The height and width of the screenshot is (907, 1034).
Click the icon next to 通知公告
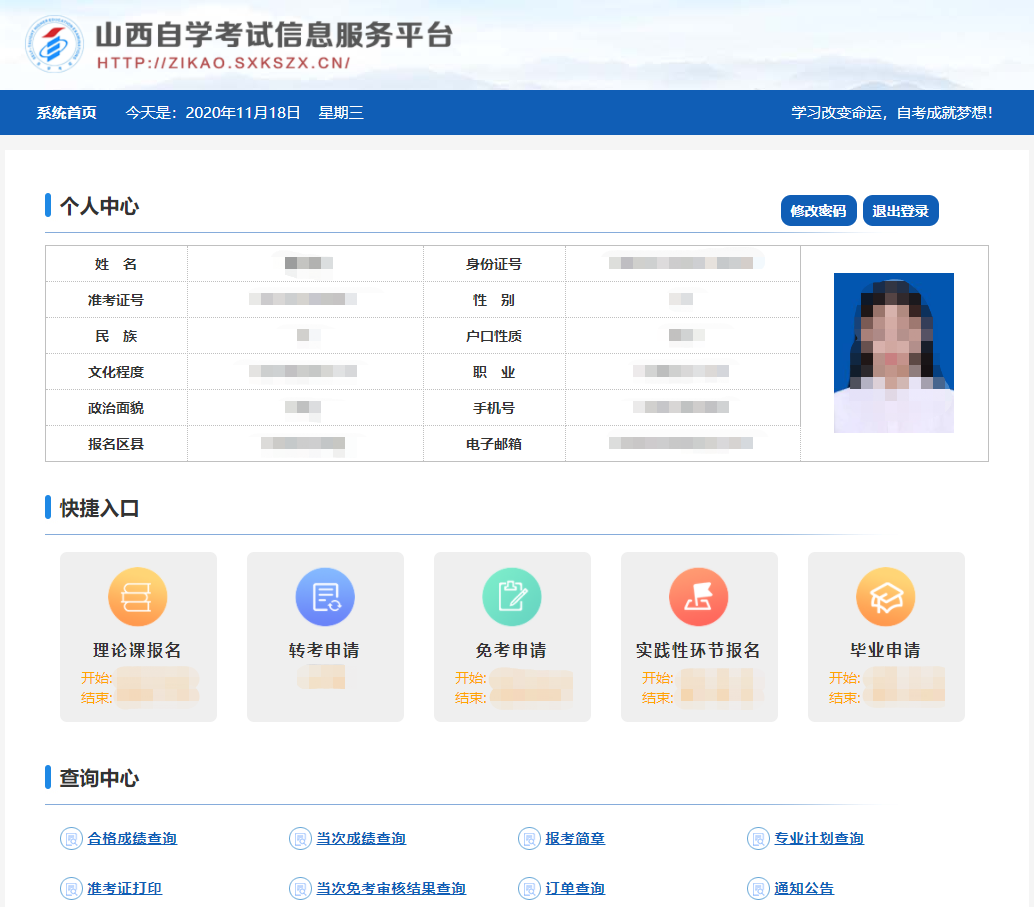755,888
